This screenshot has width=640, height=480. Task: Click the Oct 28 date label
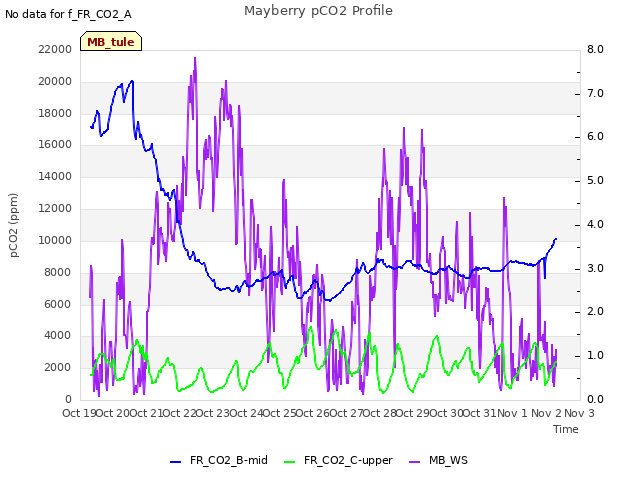point(380,413)
